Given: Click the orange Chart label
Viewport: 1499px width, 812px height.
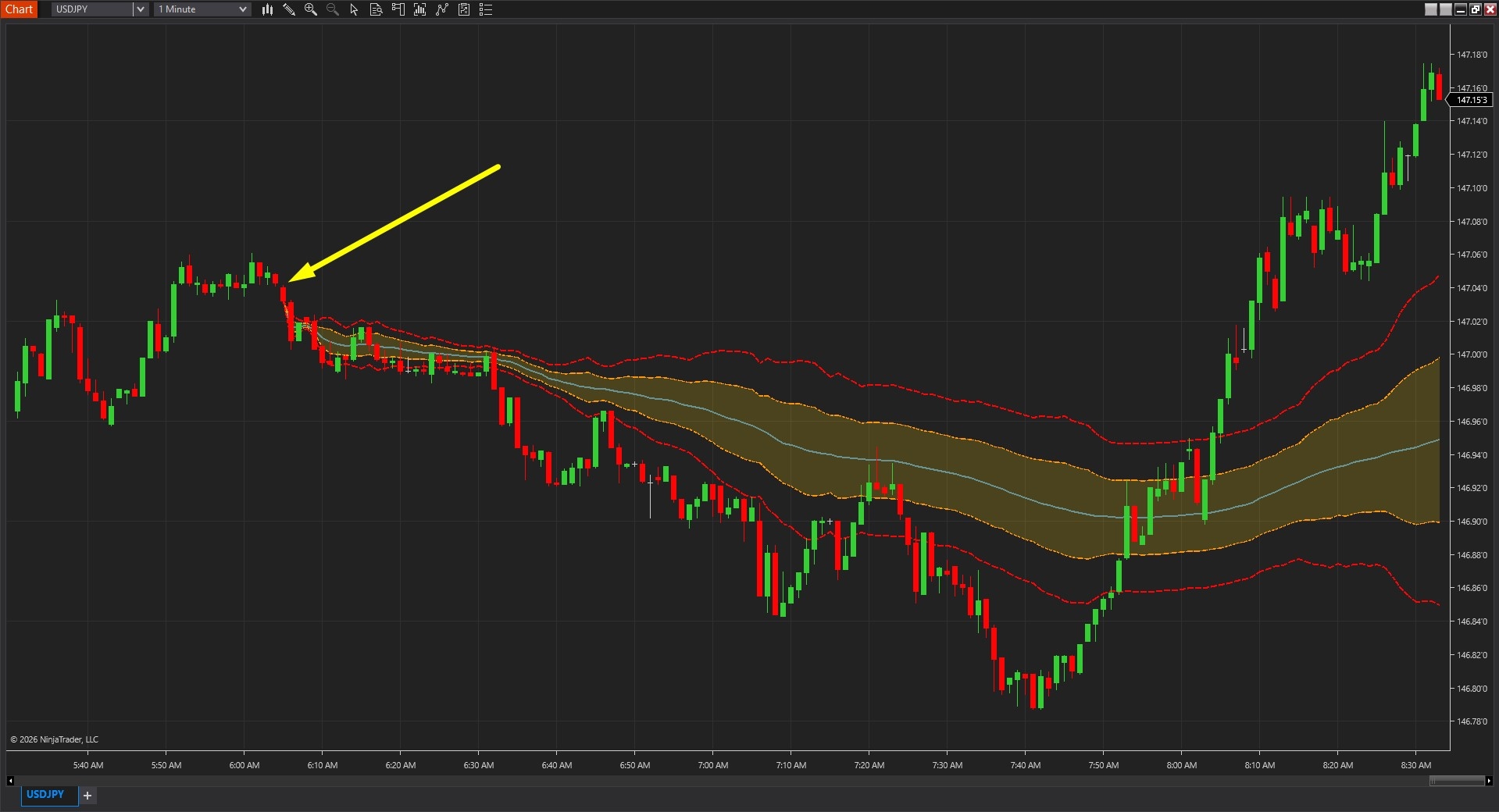Looking at the screenshot, I should [19, 9].
